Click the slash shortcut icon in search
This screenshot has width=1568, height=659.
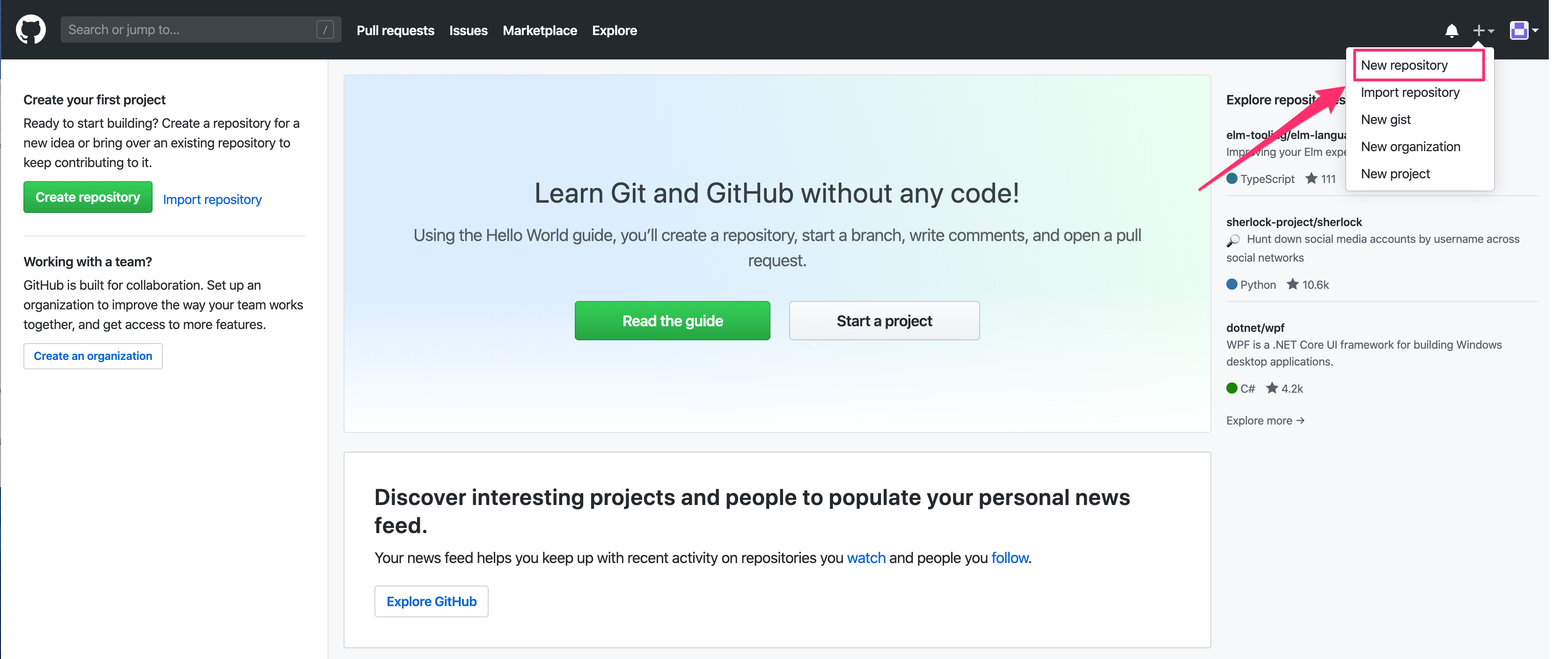click(x=325, y=30)
